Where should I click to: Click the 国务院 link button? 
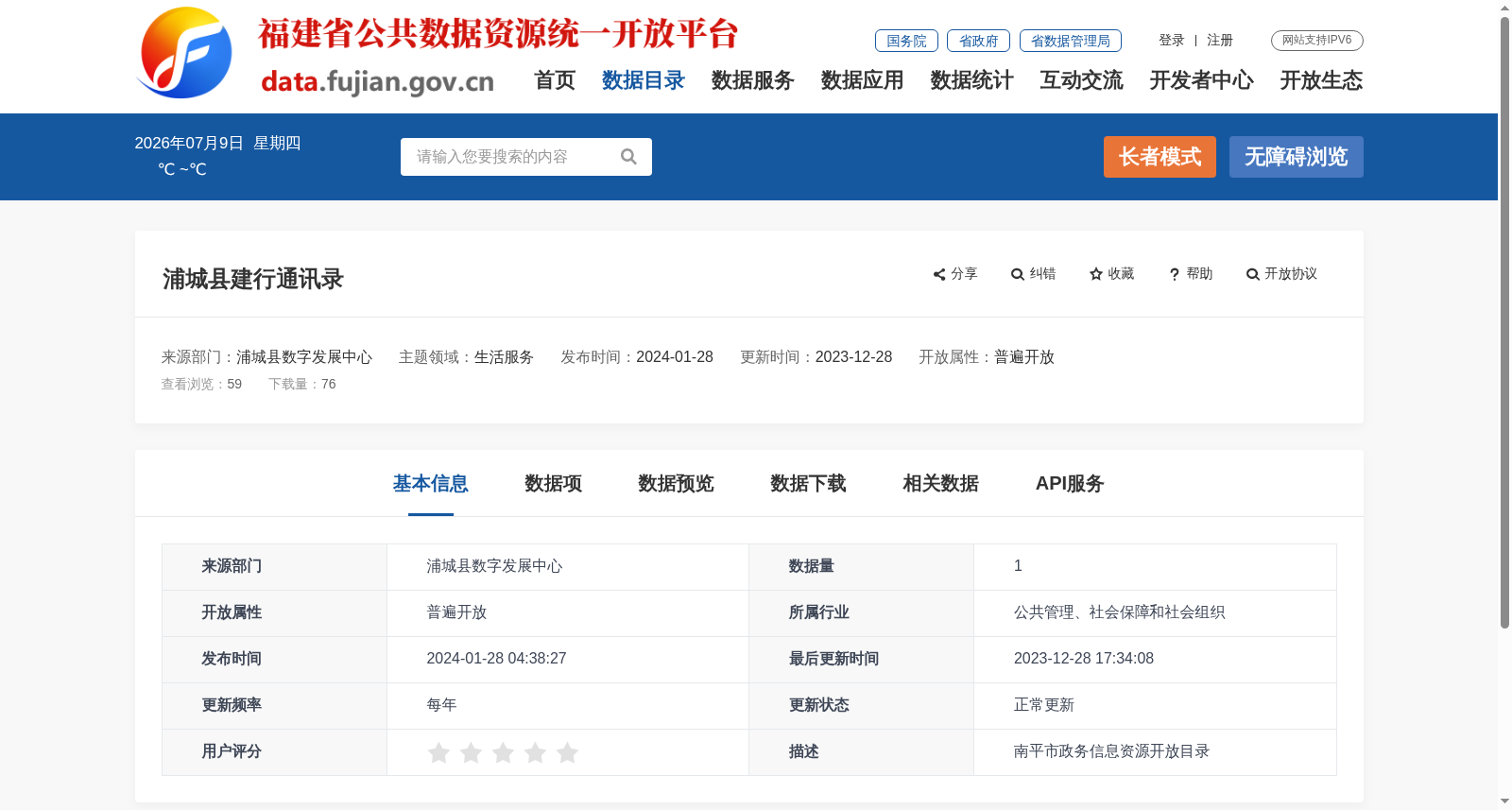[x=906, y=41]
